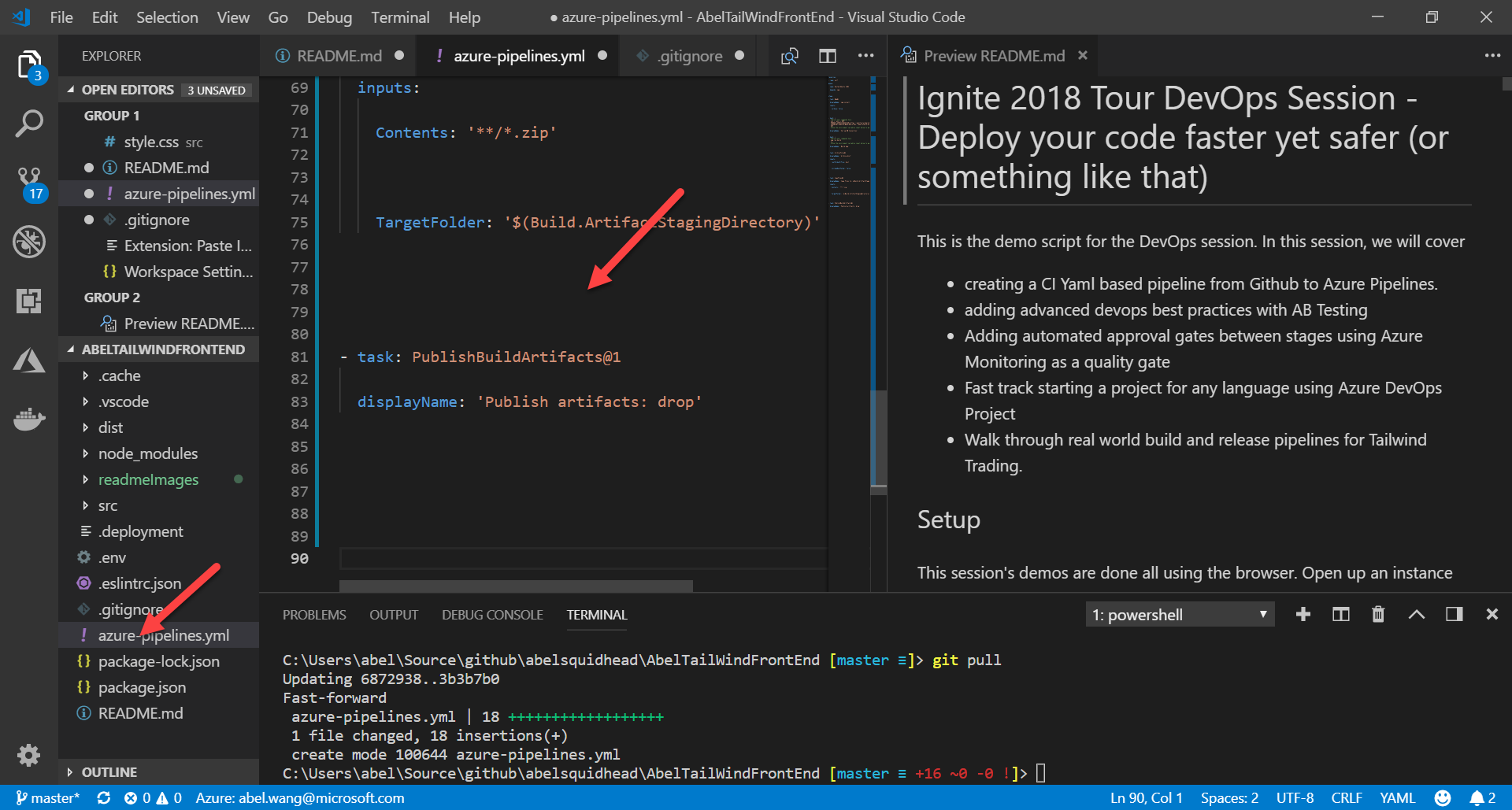Open the Debug view icon
The width and height of the screenshot is (1512, 810).
[x=29, y=242]
